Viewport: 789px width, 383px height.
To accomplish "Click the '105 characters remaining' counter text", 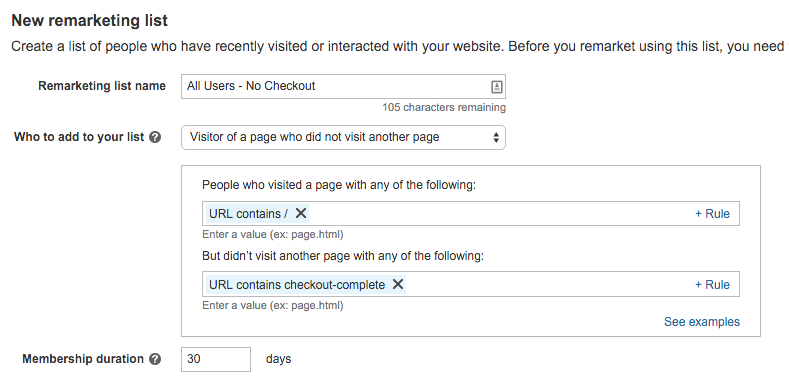I will [444, 108].
